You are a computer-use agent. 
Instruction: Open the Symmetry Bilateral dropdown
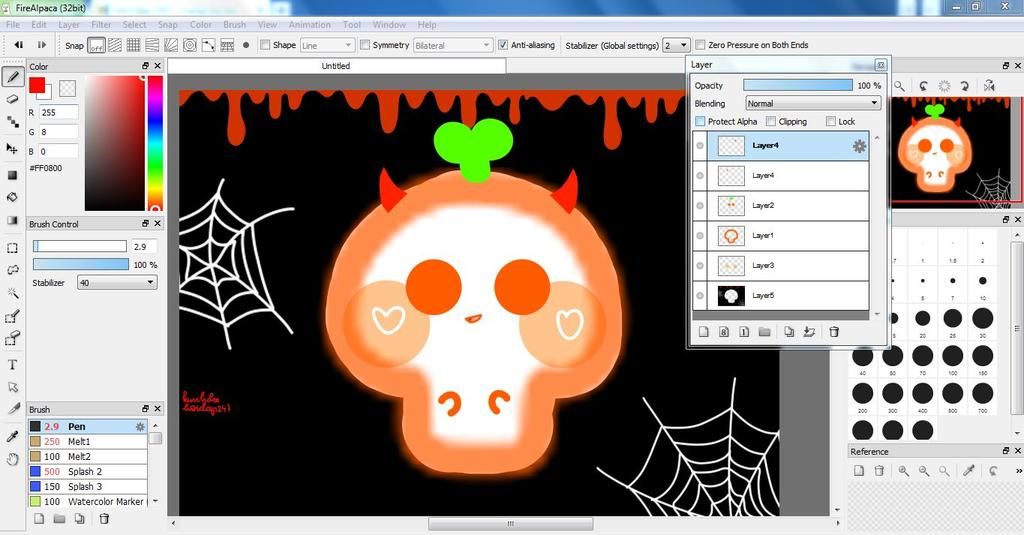tap(453, 45)
